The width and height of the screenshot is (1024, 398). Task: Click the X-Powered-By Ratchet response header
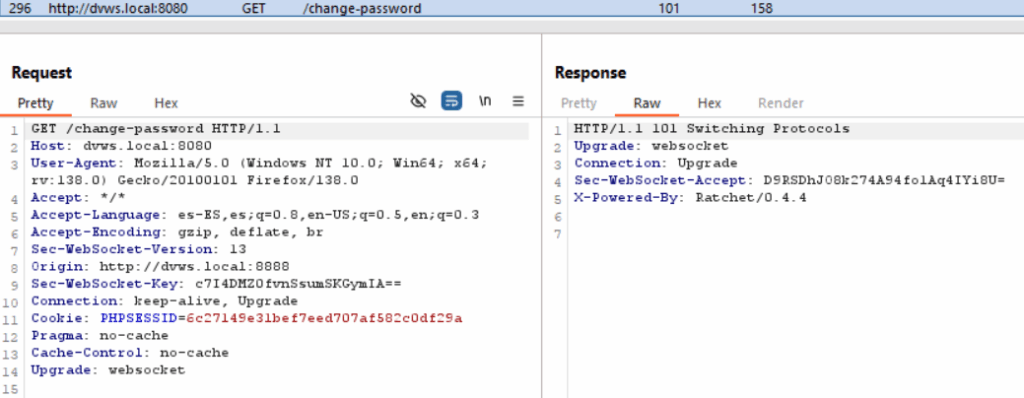[690, 197]
